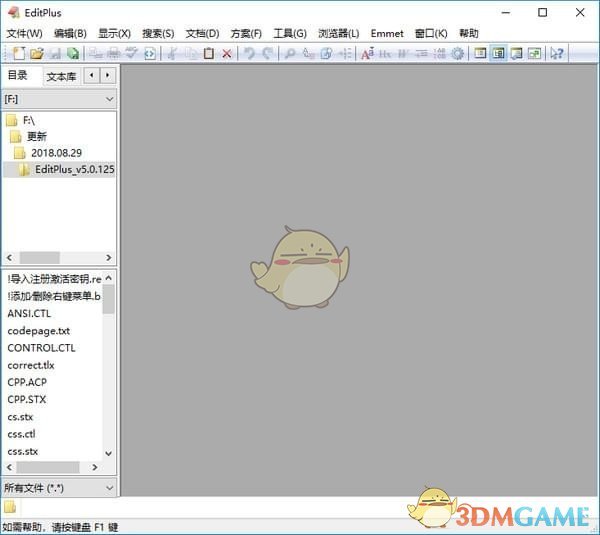Open the 文档(D) menu
Screen dimensions: 600x535
(202, 34)
